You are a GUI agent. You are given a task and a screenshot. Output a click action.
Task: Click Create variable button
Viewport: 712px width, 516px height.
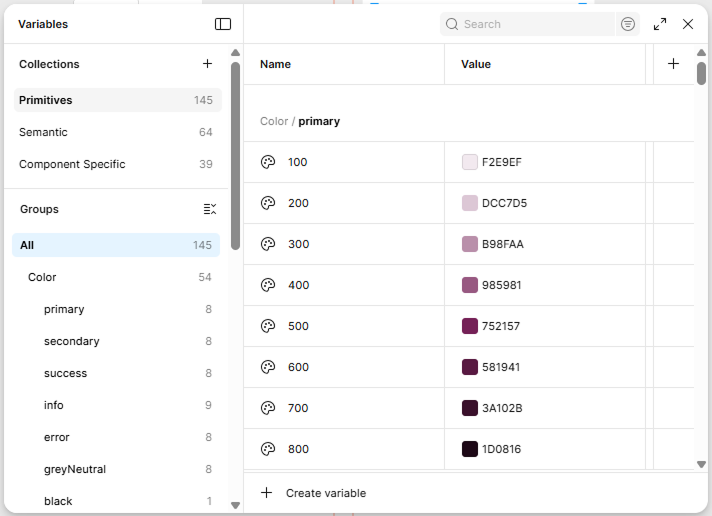click(x=314, y=493)
